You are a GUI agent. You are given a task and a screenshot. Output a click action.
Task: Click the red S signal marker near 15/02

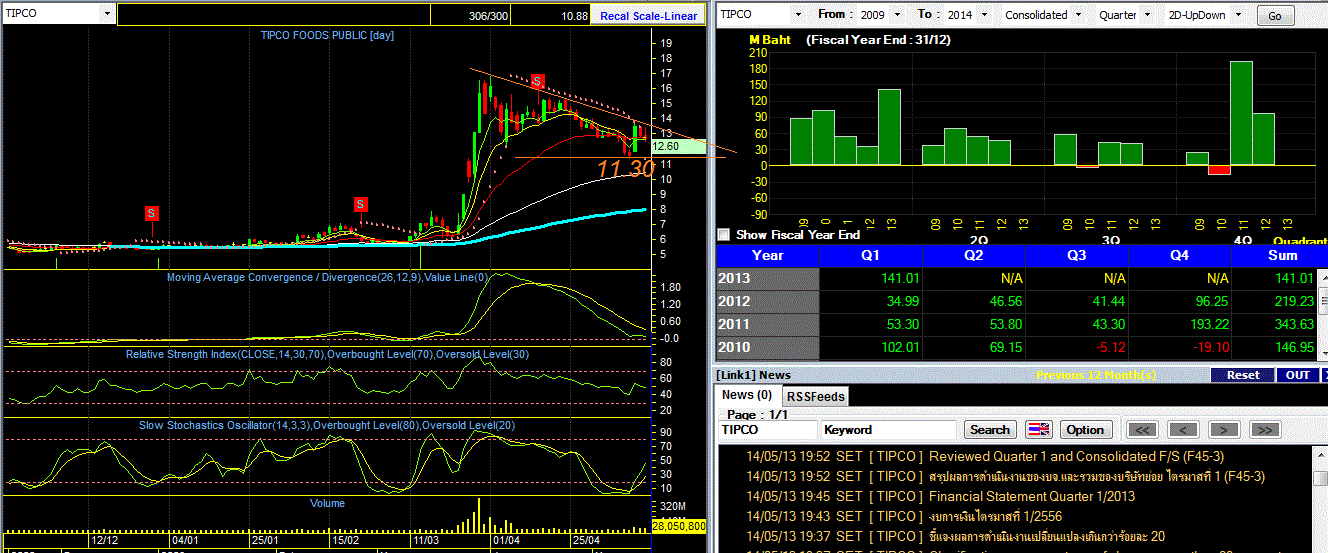pyautogui.click(x=360, y=204)
